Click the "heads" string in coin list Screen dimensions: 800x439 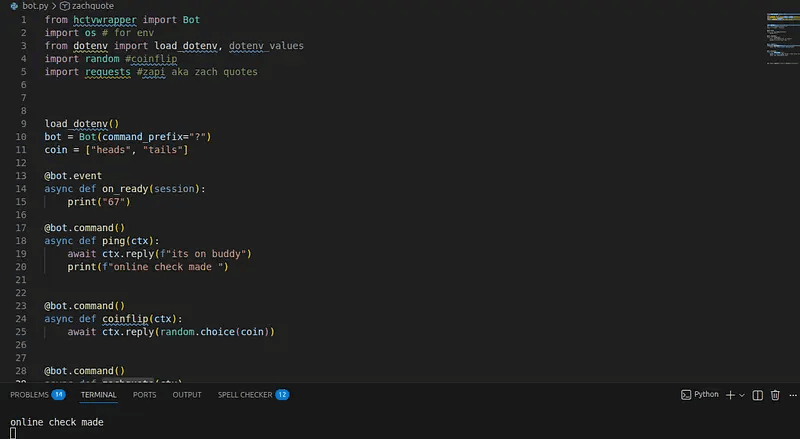(x=111, y=150)
